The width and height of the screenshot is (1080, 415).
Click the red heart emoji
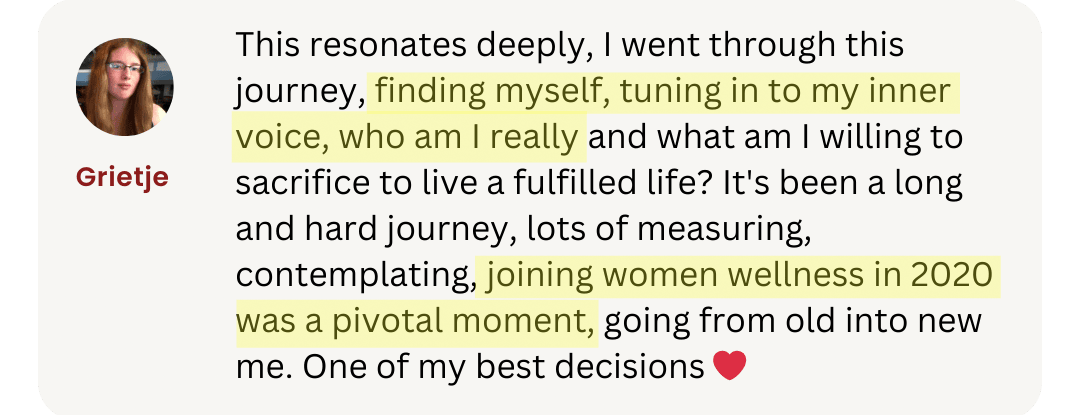pyautogui.click(x=730, y=368)
